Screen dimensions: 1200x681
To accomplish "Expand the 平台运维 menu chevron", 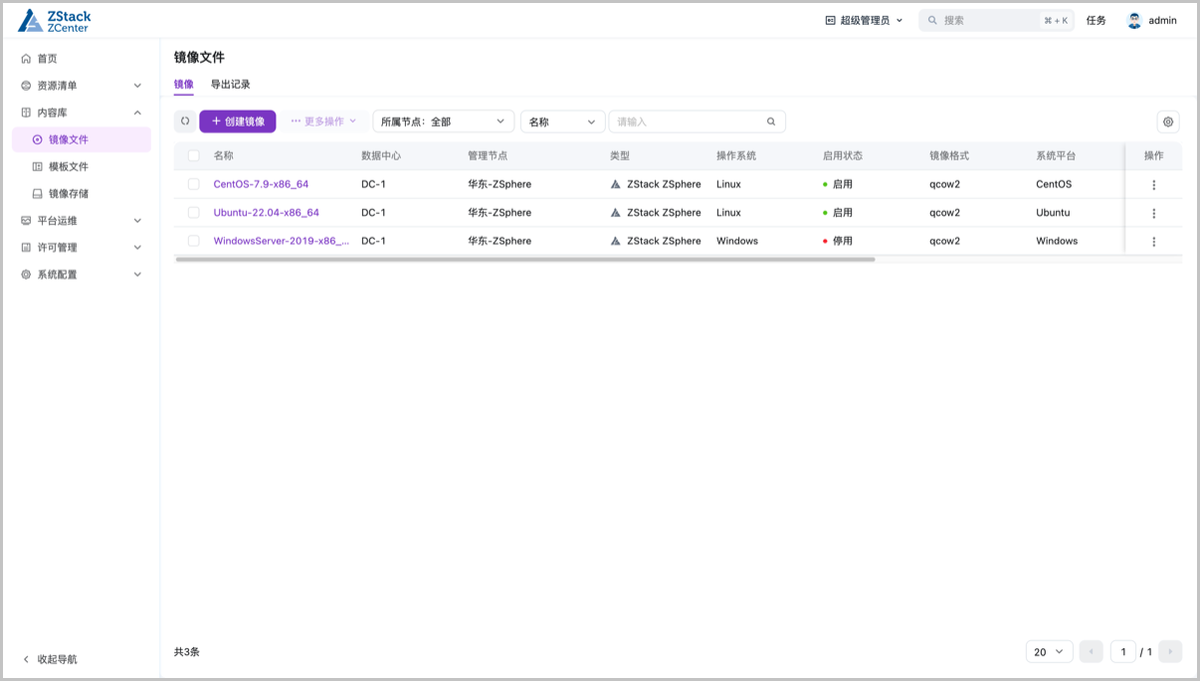I will (138, 221).
